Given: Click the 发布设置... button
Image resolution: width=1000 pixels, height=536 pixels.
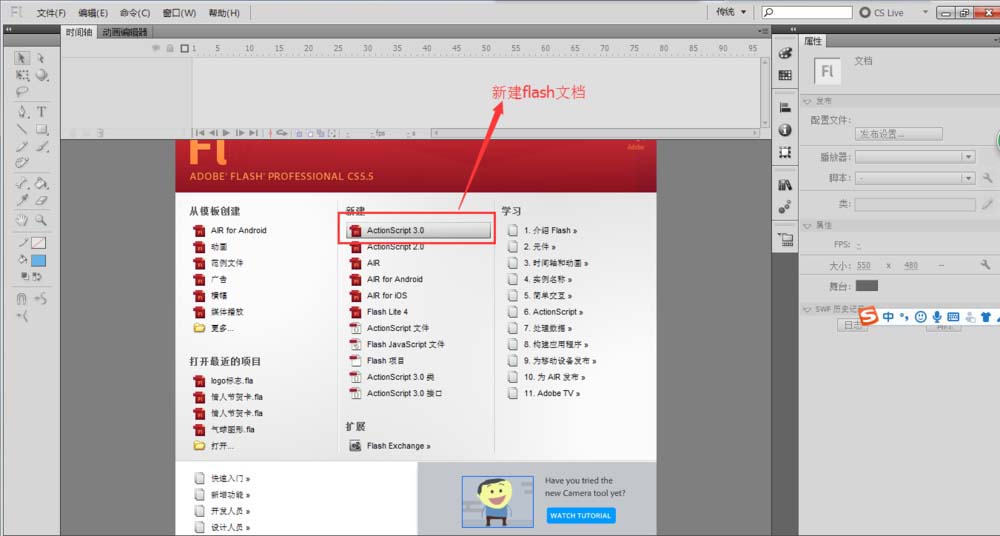Looking at the screenshot, I should [899, 134].
